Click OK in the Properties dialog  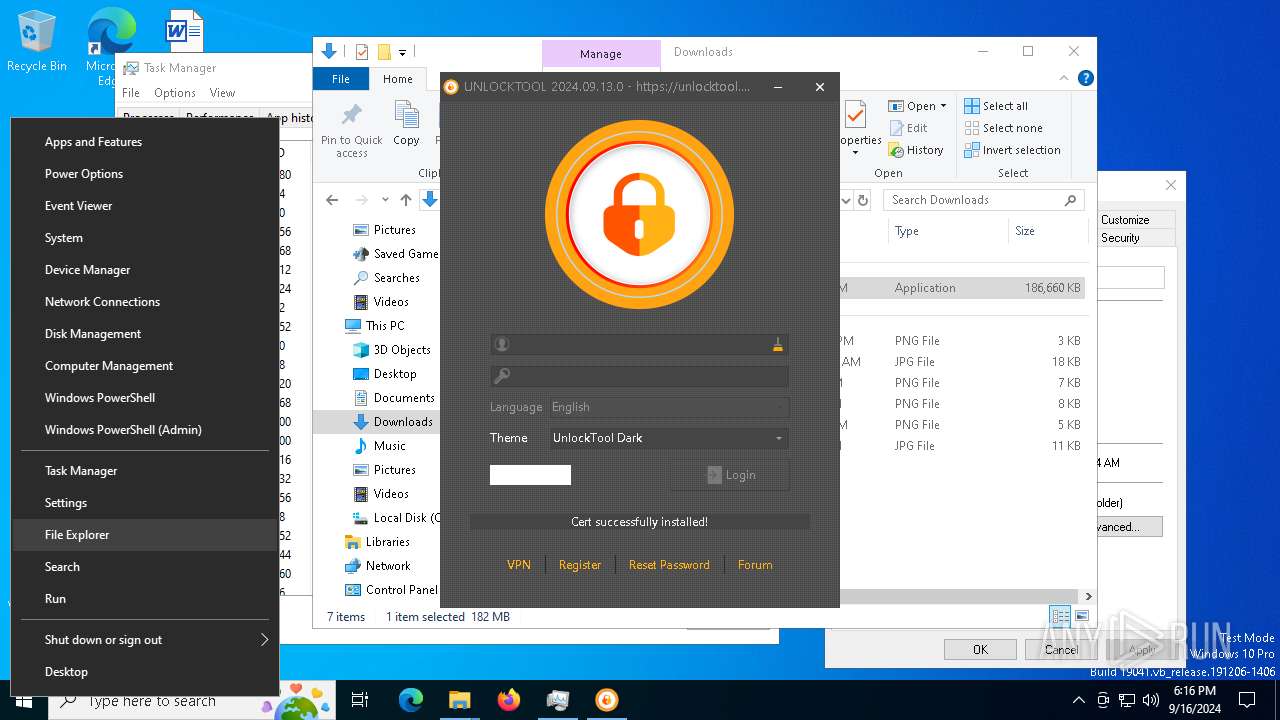tap(980, 649)
